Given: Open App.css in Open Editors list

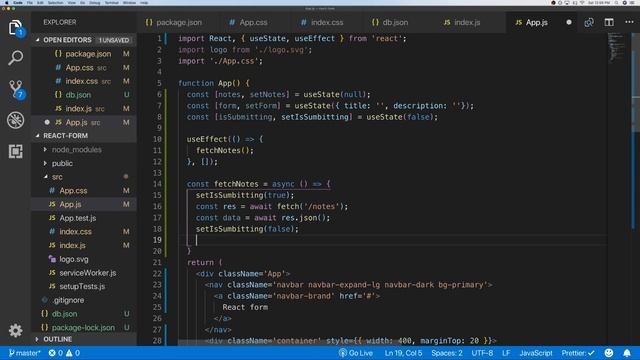Looking at the screenshot, I should click(x=85, y=67).
